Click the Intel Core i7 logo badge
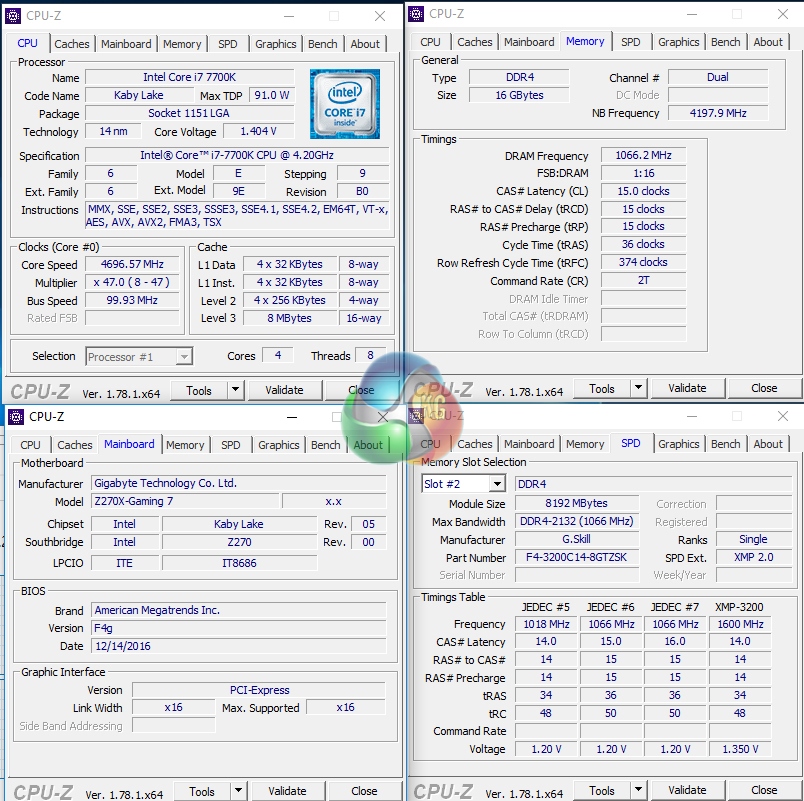 pyautogui.click(x=344, y=104)
